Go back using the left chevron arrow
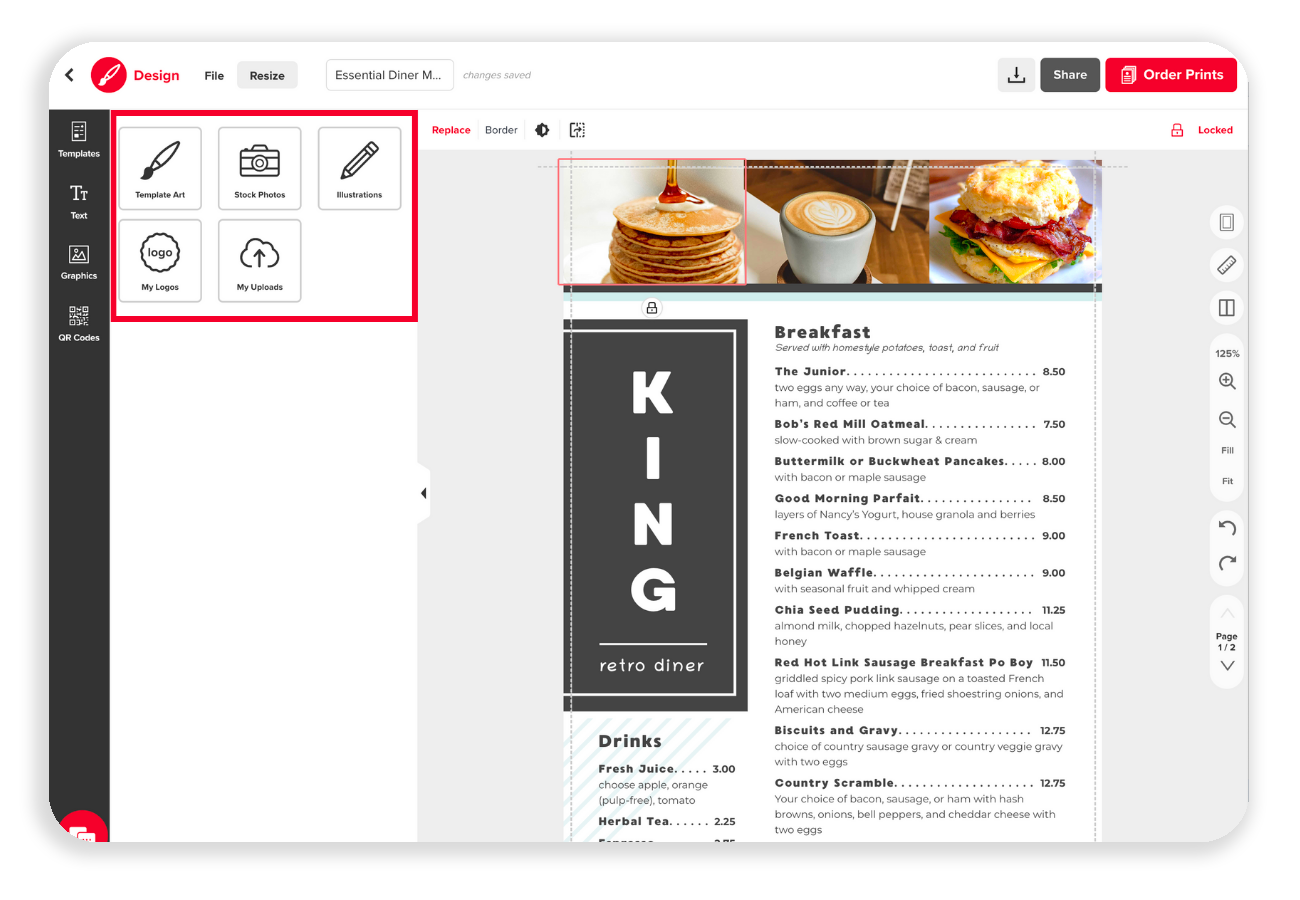Viewport: 1300px width, 900px height. pos(69,75)
